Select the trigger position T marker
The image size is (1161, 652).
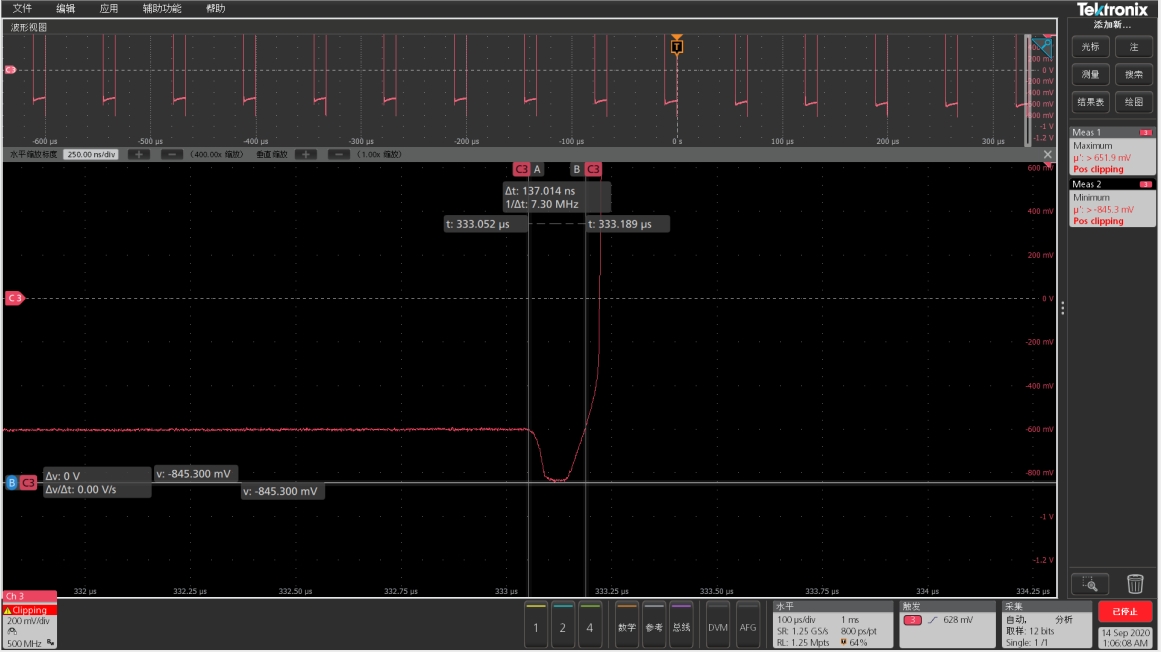(x=677, y=46)
